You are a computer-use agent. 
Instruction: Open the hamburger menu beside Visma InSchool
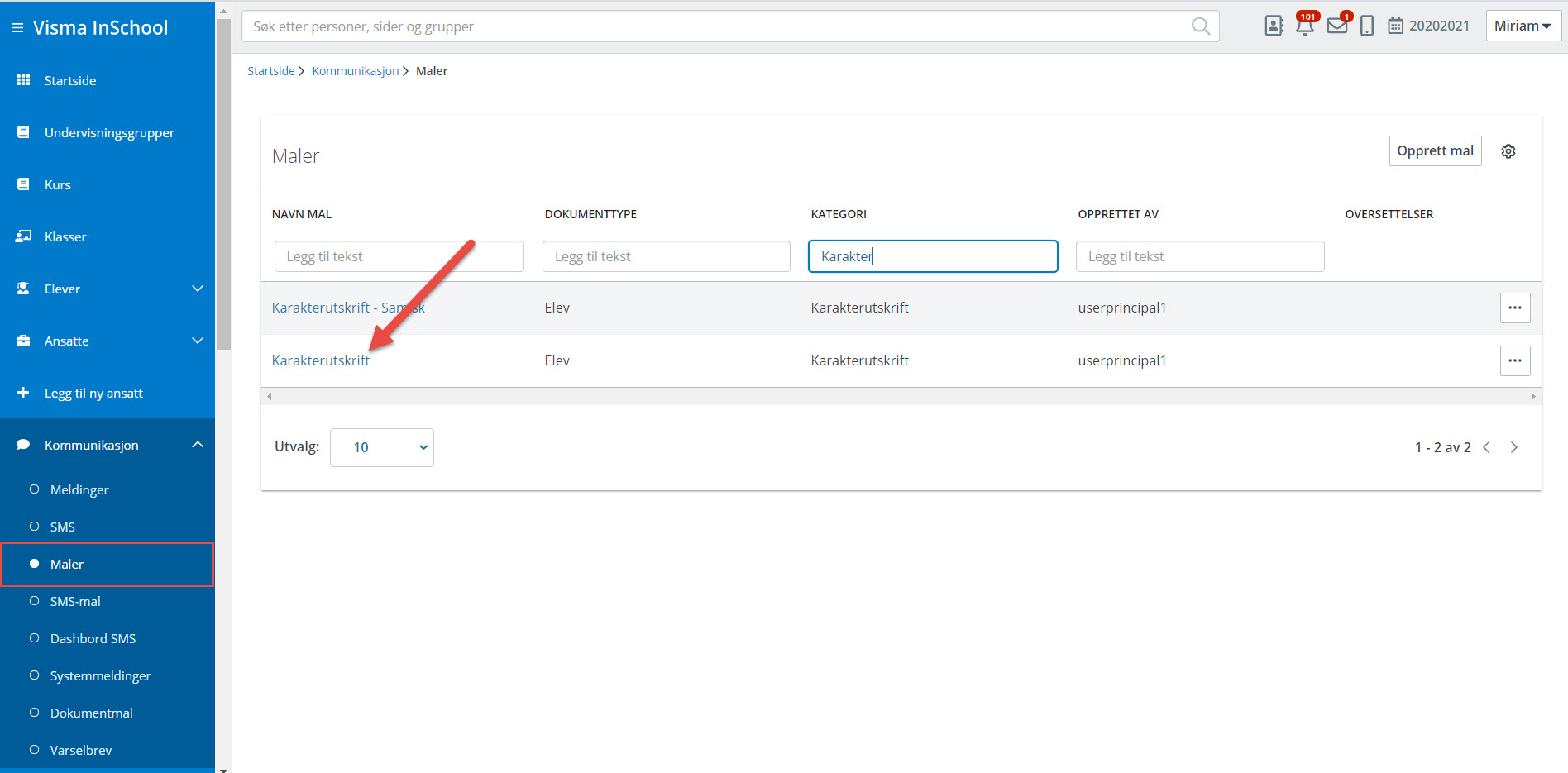point(17,28)
